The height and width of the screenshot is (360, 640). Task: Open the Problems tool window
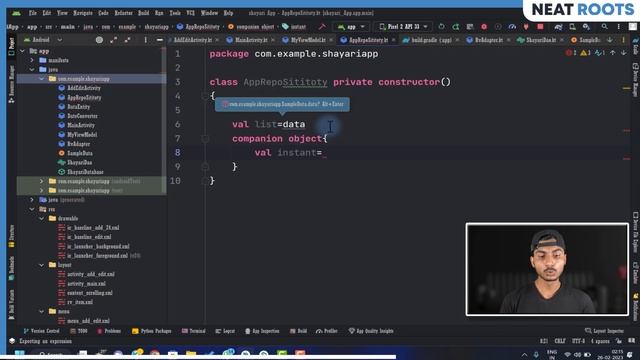(109, 331)
